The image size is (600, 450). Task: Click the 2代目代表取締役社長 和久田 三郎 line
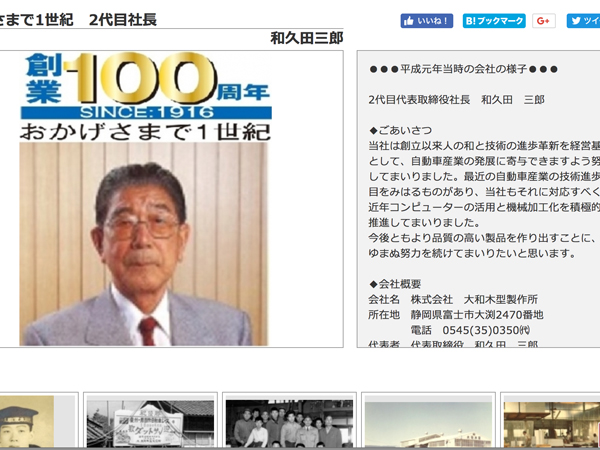(456, 100)
